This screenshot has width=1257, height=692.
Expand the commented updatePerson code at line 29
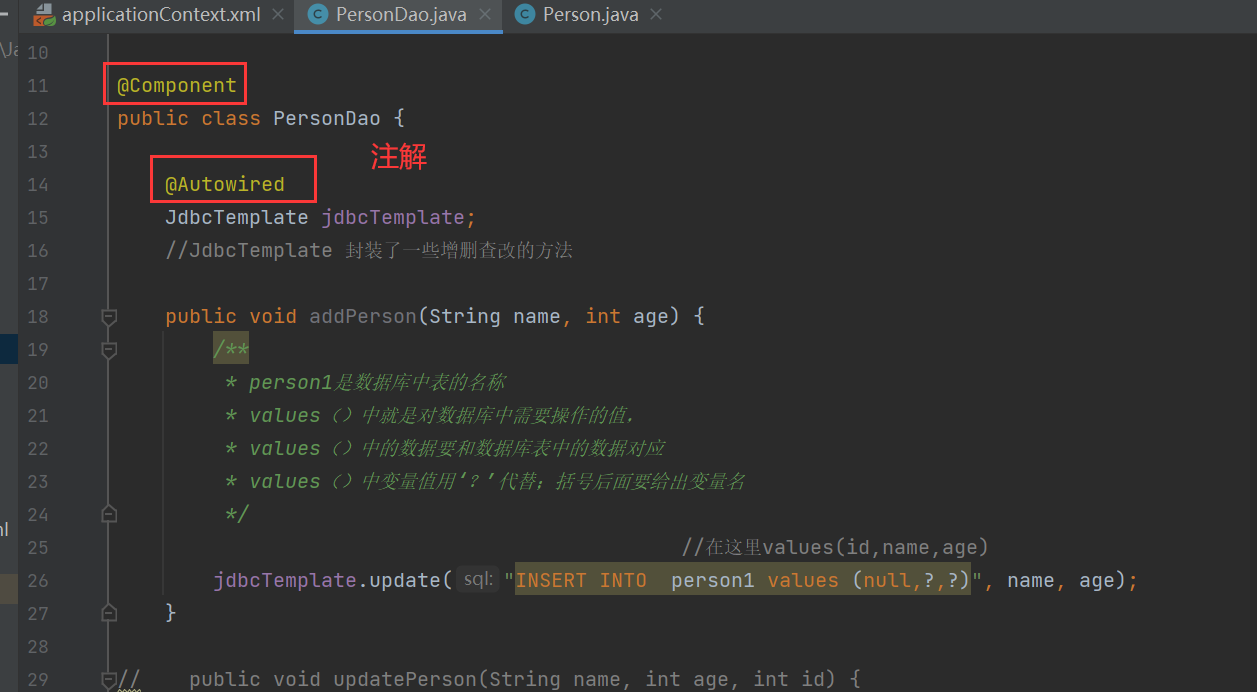pyautogui.click(x=109, y=679)
